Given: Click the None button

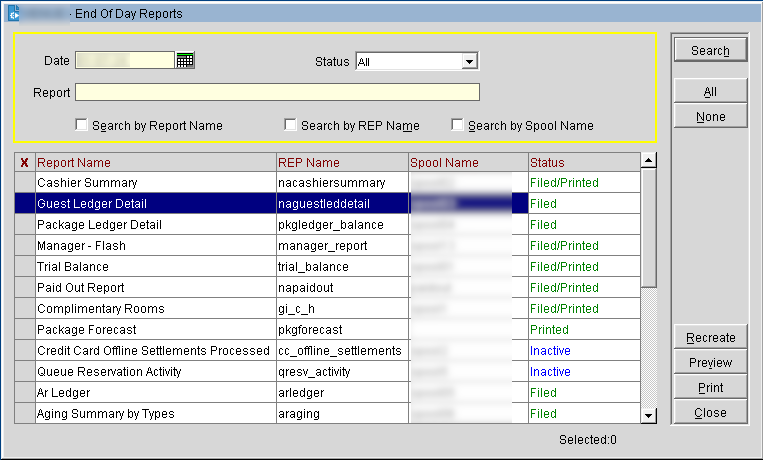Looking at the screenshot, I should click(710, 116).
